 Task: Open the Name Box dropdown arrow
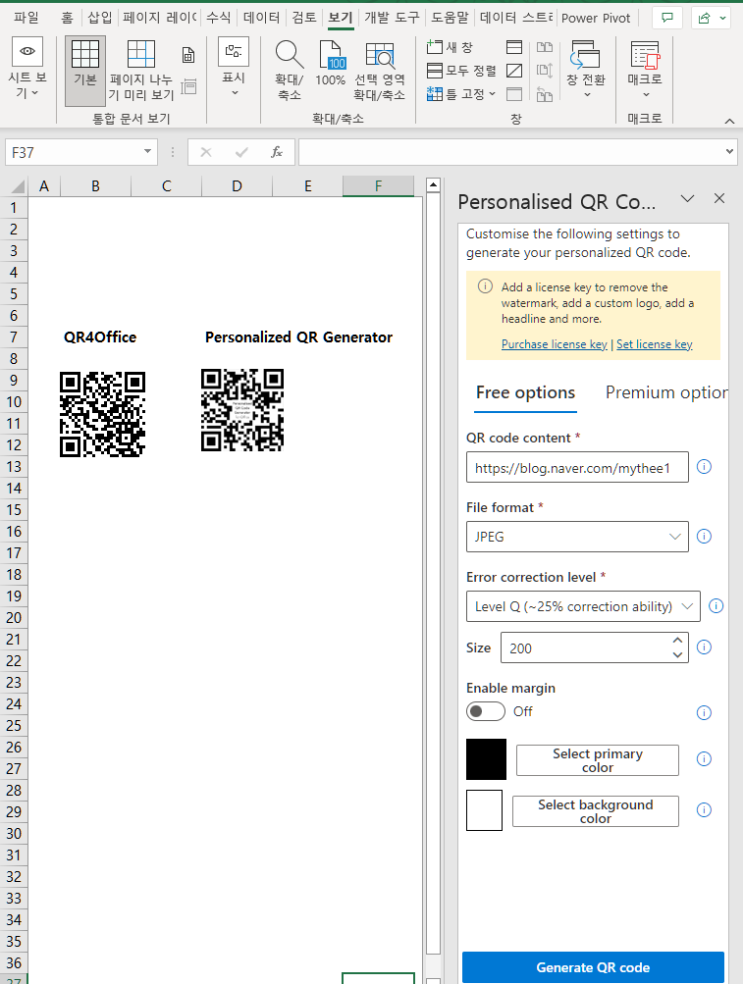(147, 151)
